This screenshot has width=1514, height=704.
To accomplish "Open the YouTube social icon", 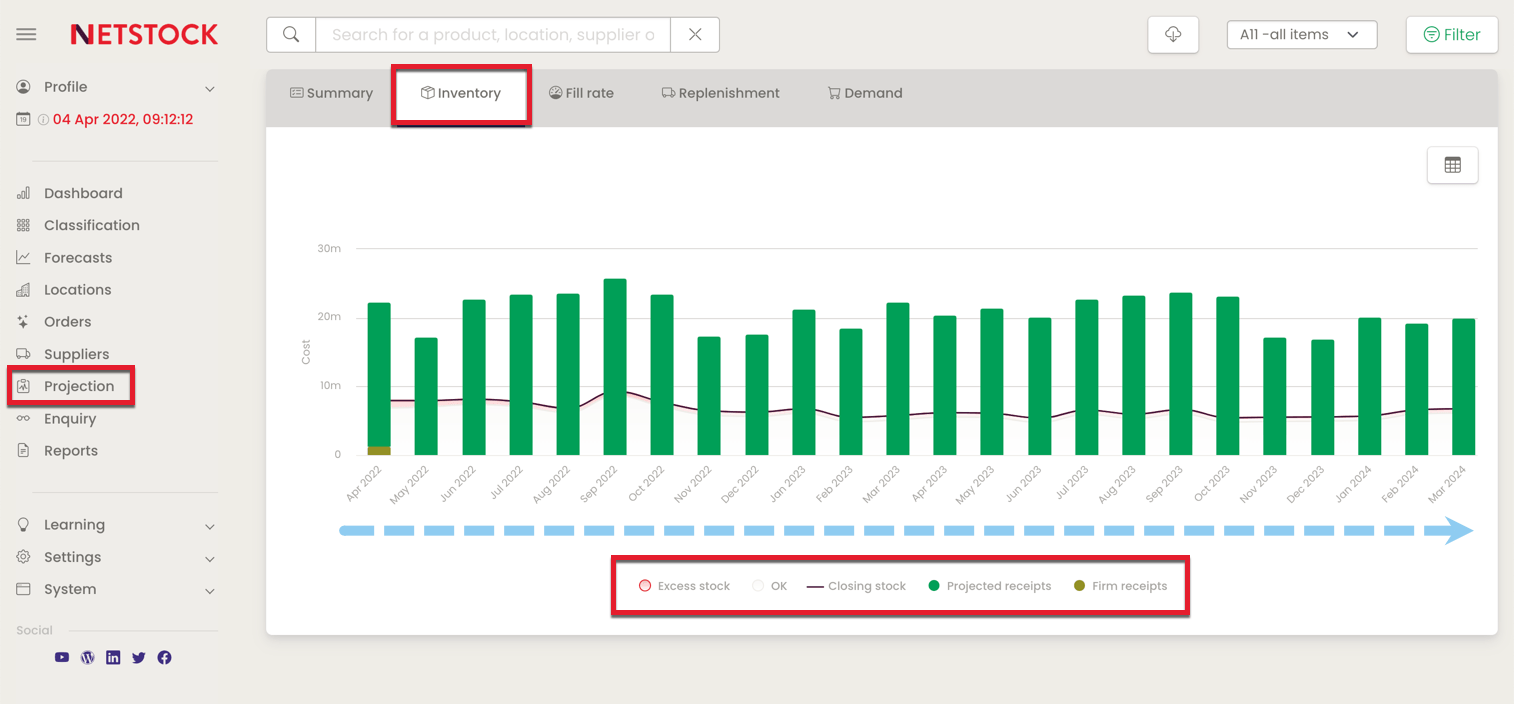I will [62, 658].
